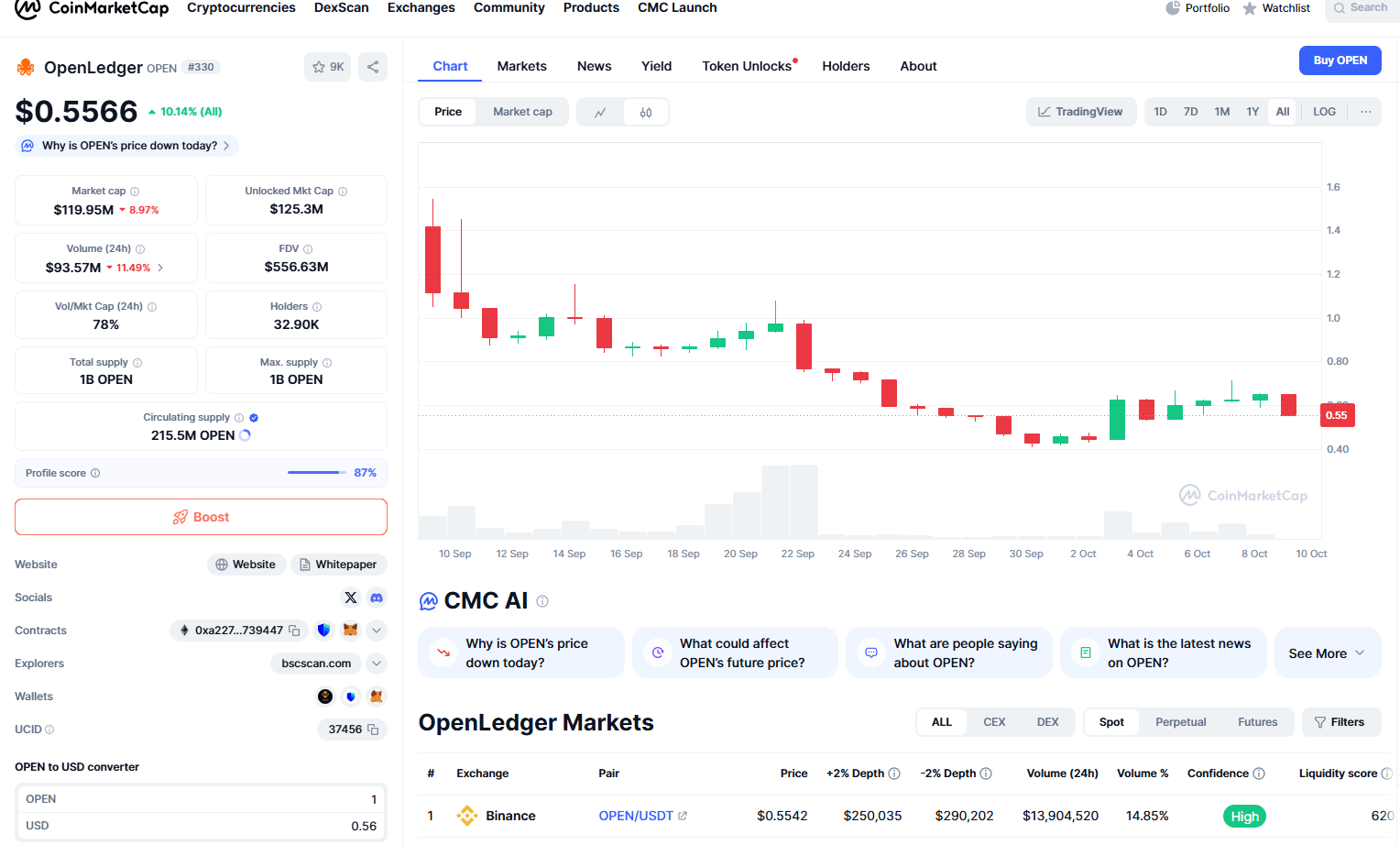This screenshot has width=1400, height=845.
Task: Select the Perpetual market type
Action: [1180, 722]
